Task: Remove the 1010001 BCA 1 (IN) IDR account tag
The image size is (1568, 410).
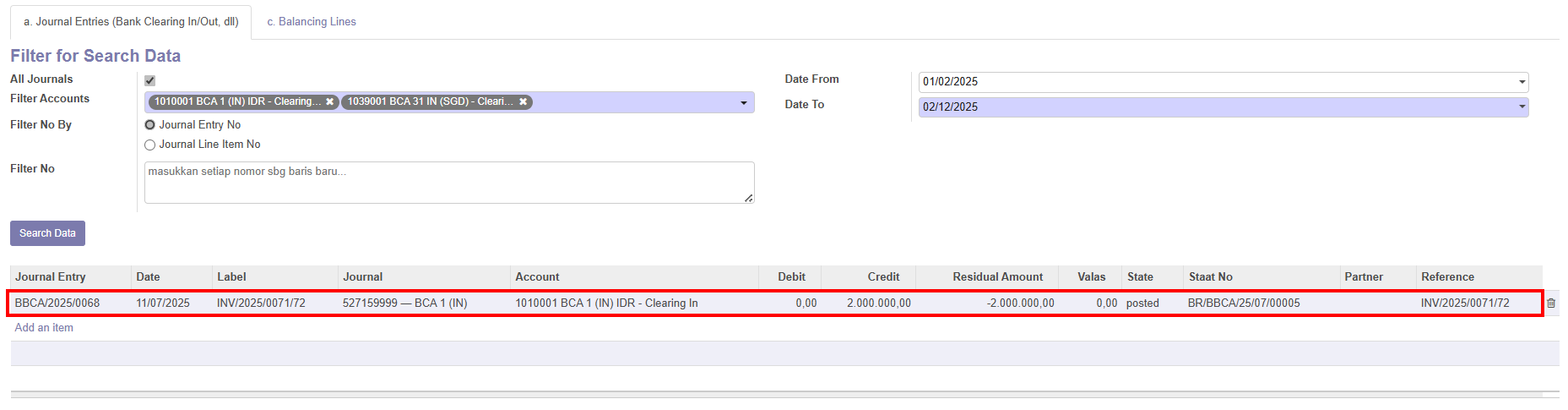Action: [x=330, y=102]
